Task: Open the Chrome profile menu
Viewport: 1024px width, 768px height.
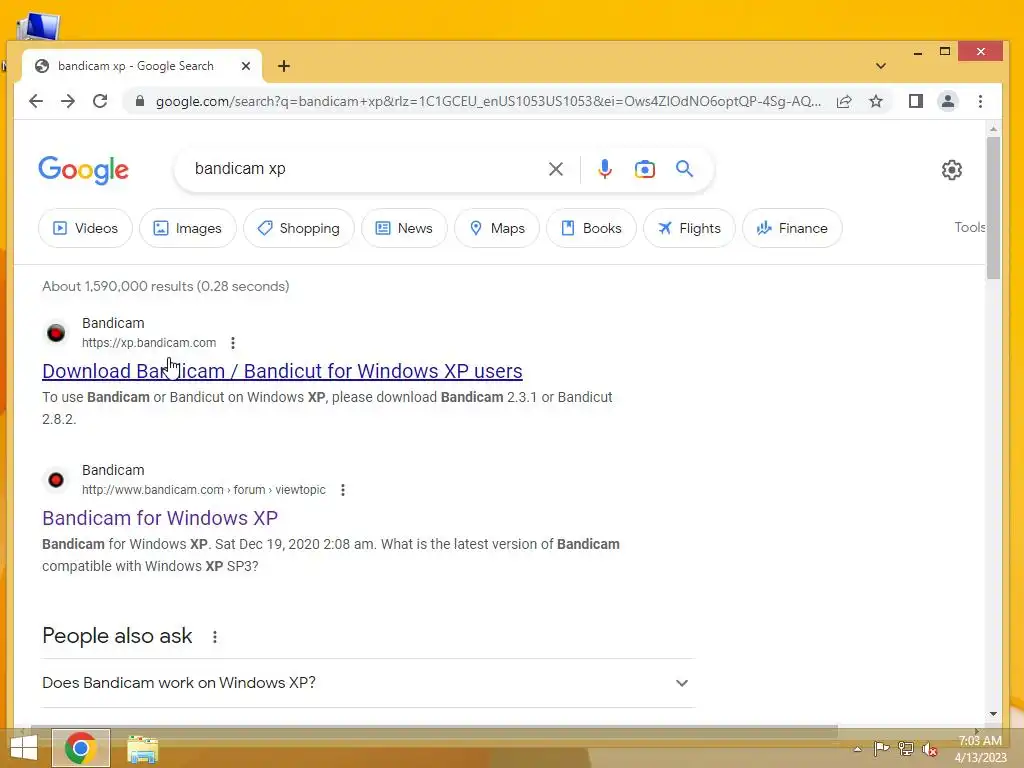Action: 948,101
